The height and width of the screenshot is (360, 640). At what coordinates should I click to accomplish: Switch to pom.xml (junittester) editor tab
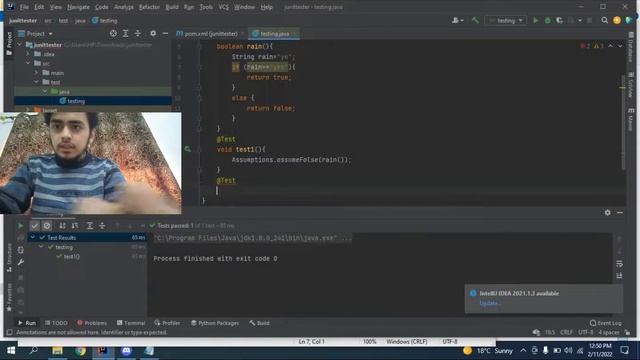[211, 34]
